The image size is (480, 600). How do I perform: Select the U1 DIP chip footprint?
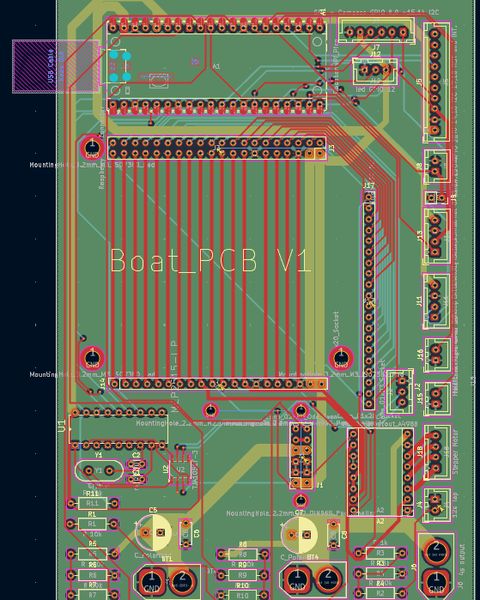[118, 429]
